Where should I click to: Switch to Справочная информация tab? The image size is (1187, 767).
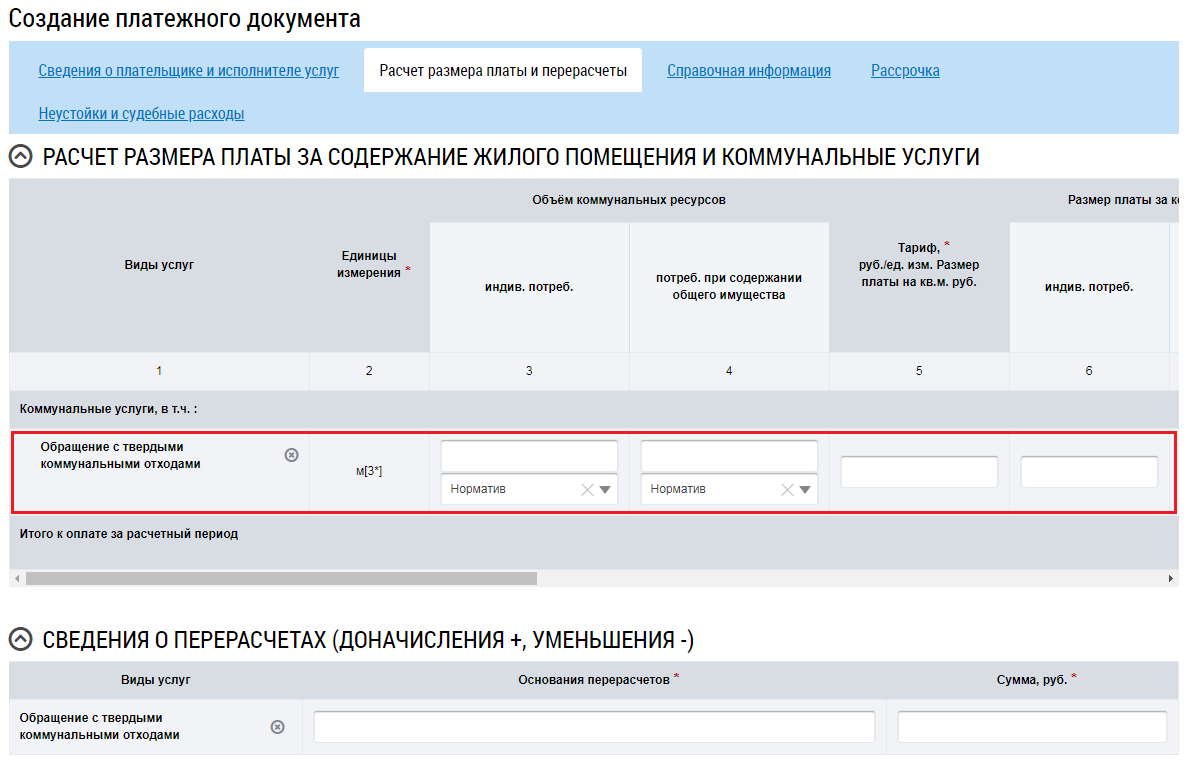[x=749, y=71]
